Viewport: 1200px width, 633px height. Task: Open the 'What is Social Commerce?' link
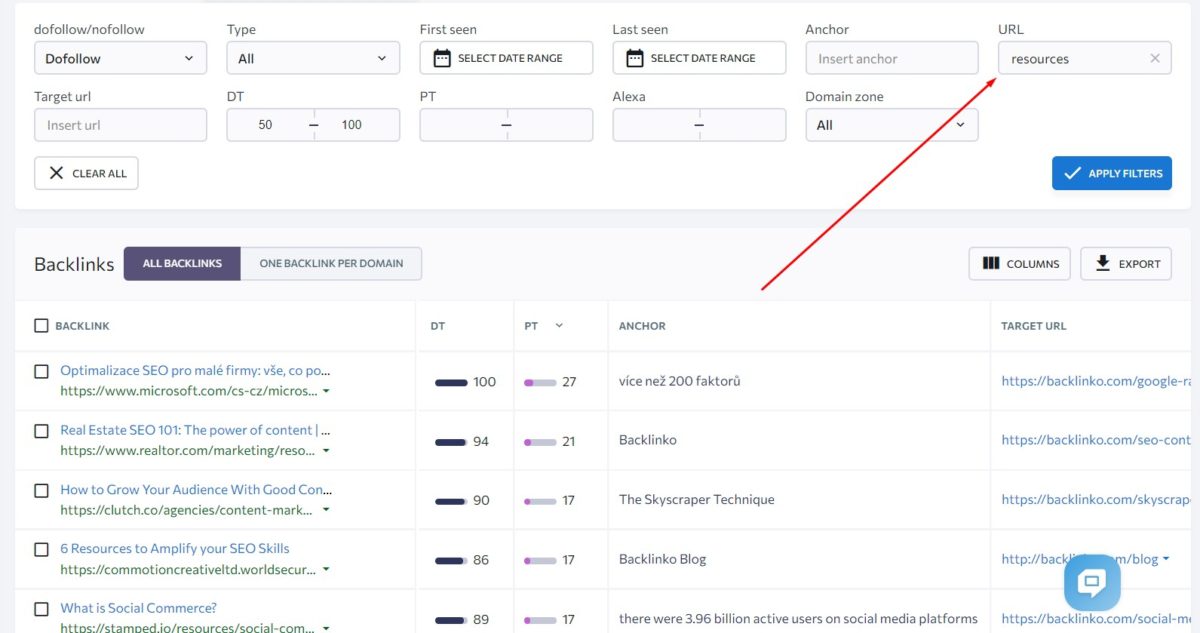(137, 607)
